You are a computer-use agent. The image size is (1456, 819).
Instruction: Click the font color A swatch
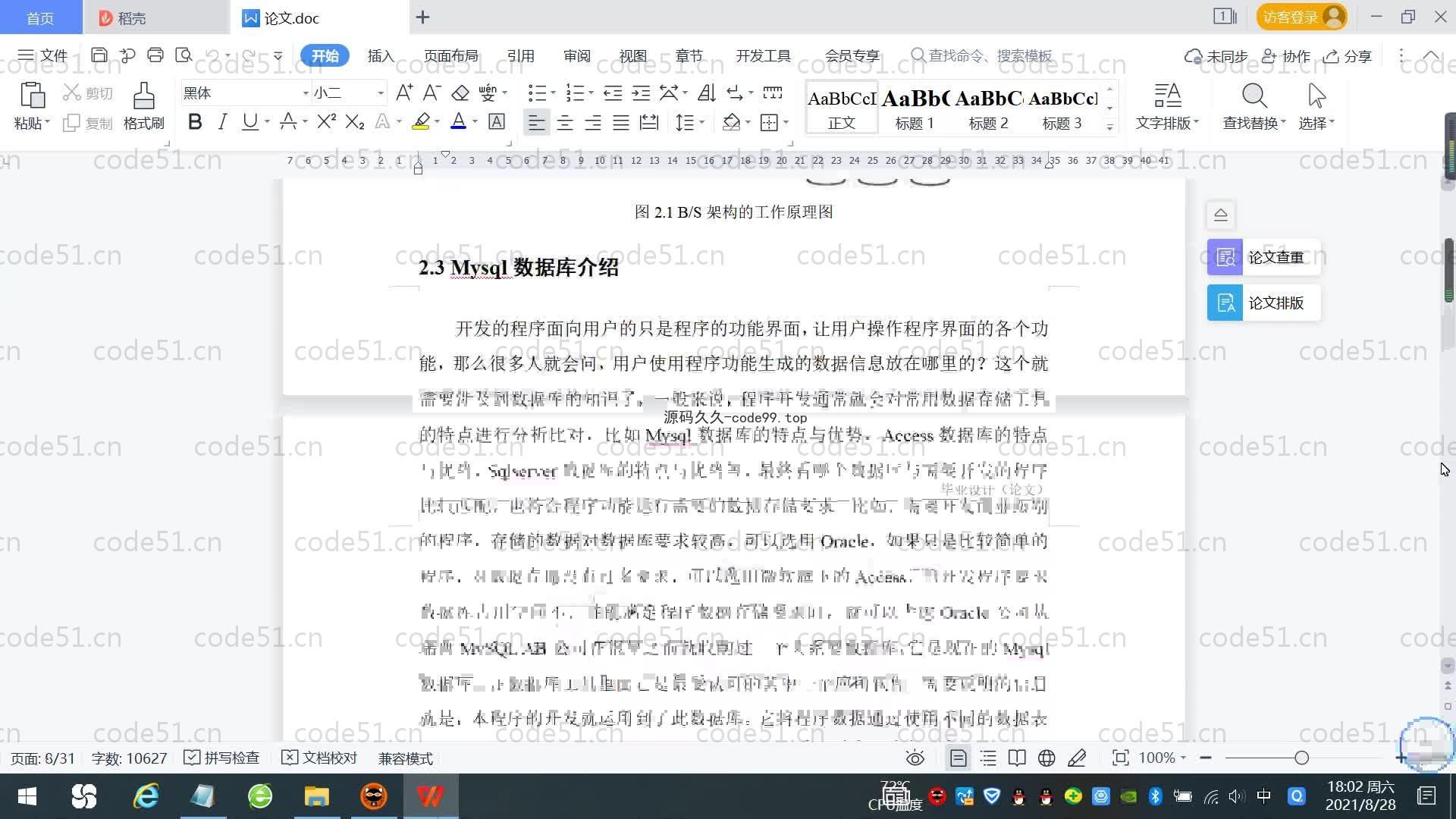coord(458,122)
